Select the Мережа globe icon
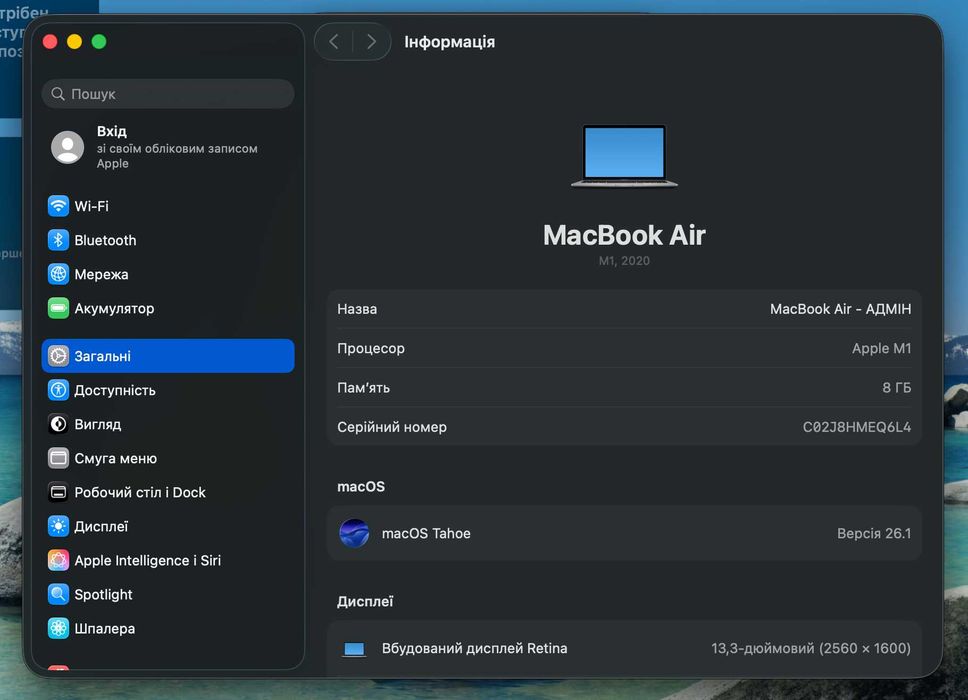Screen dimensions: 968x700 coord(58,274)
